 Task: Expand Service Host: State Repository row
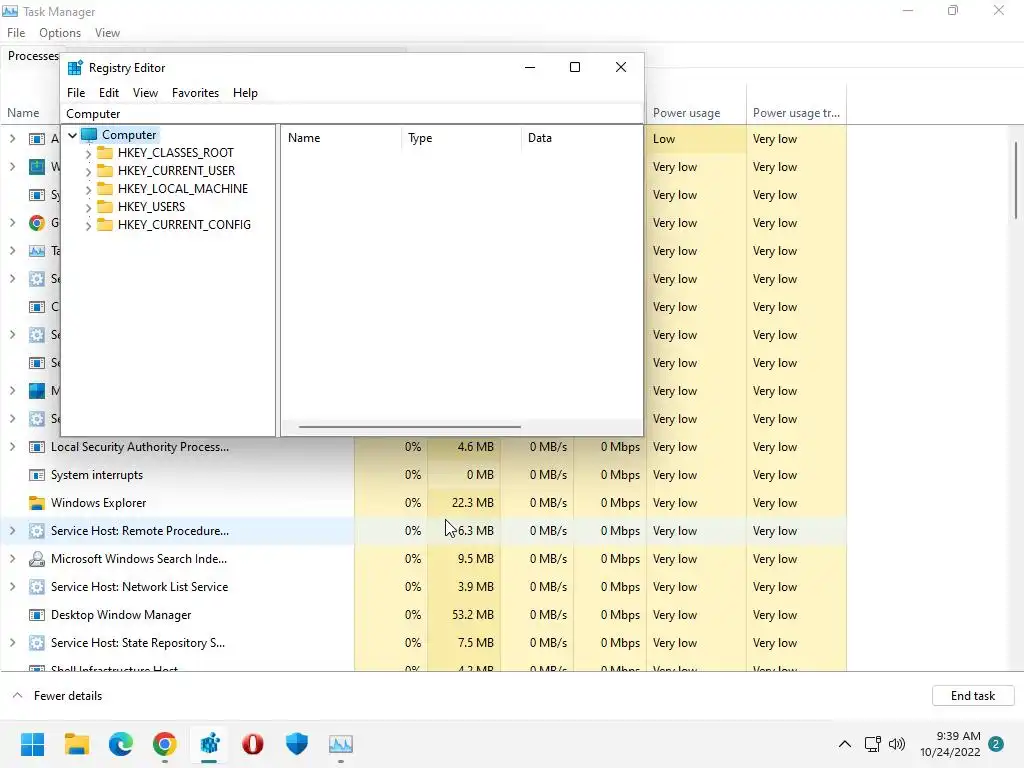[x=12, y=643]
